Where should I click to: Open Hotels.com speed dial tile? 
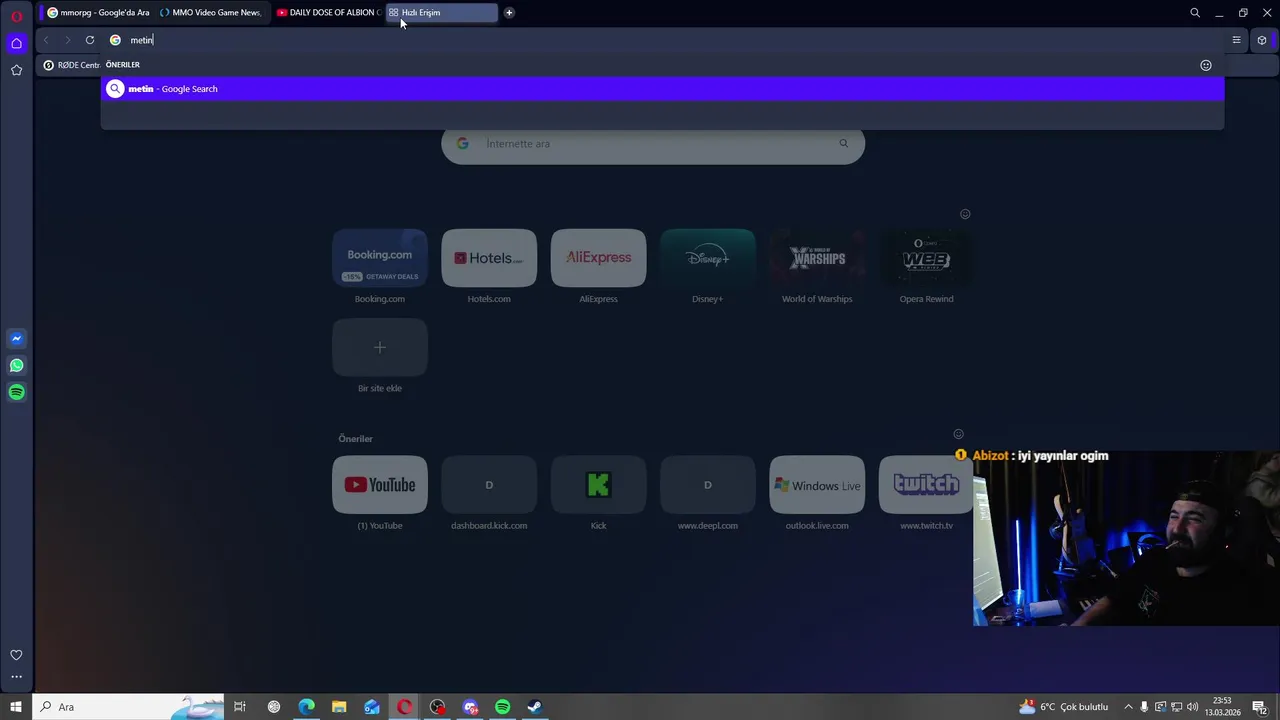click(489, 258)
